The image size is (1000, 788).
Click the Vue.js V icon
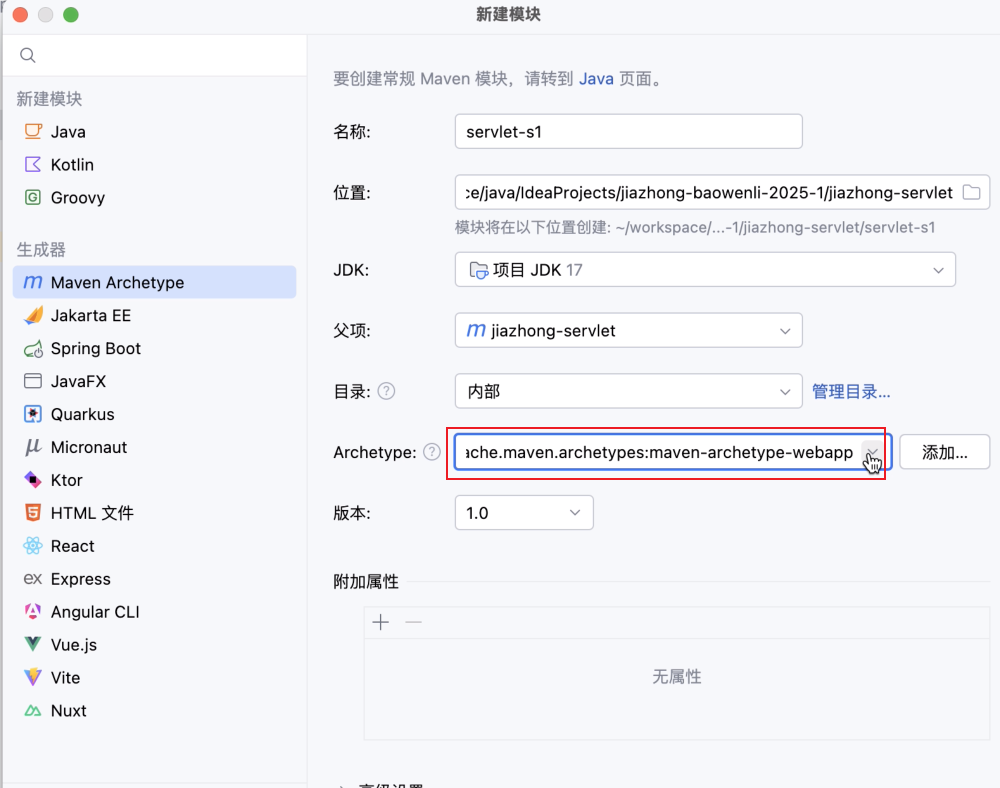(x=33, y=644)
